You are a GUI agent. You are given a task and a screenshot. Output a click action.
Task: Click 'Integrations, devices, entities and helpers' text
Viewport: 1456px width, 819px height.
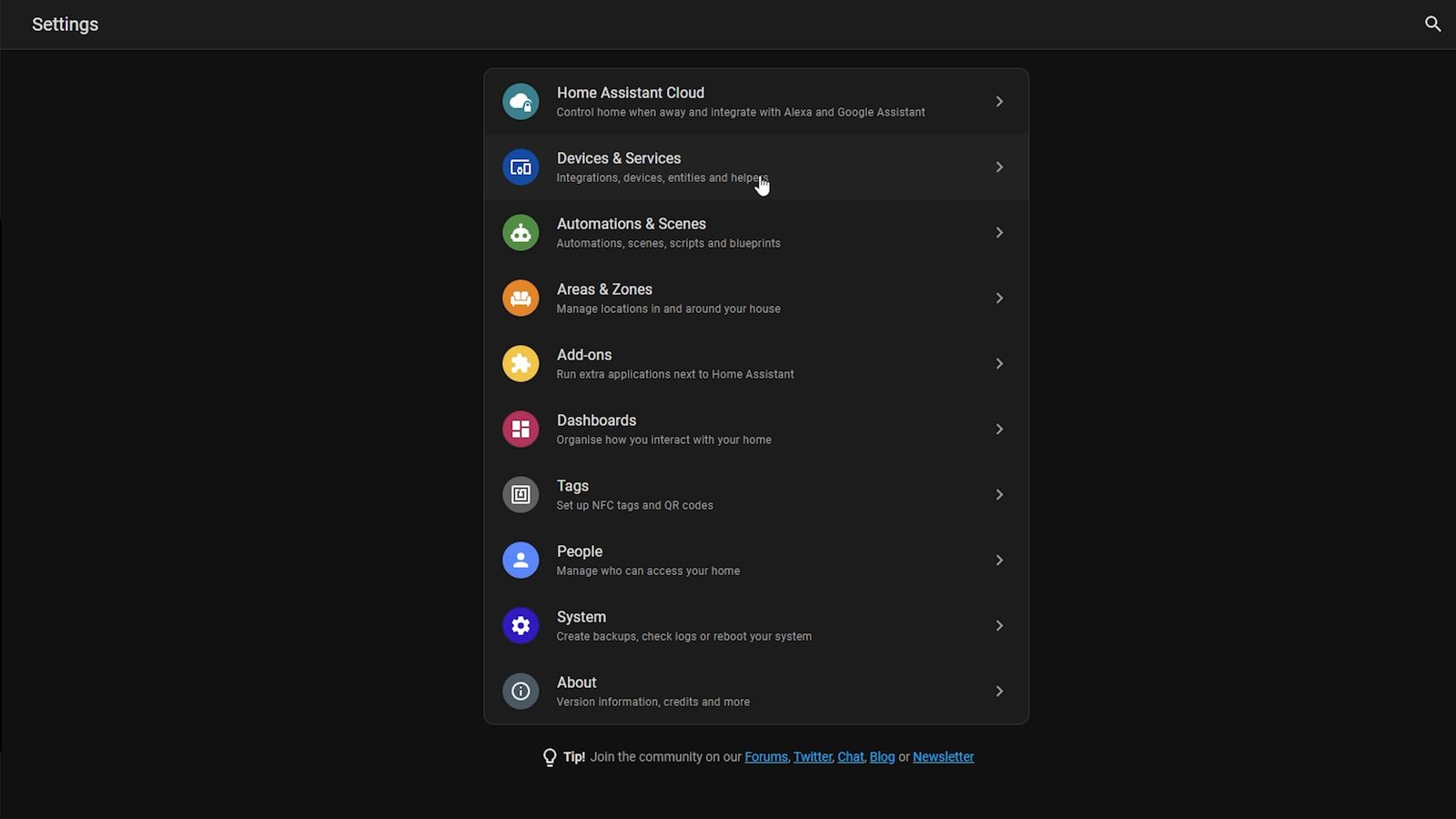(x=662, y=178)
